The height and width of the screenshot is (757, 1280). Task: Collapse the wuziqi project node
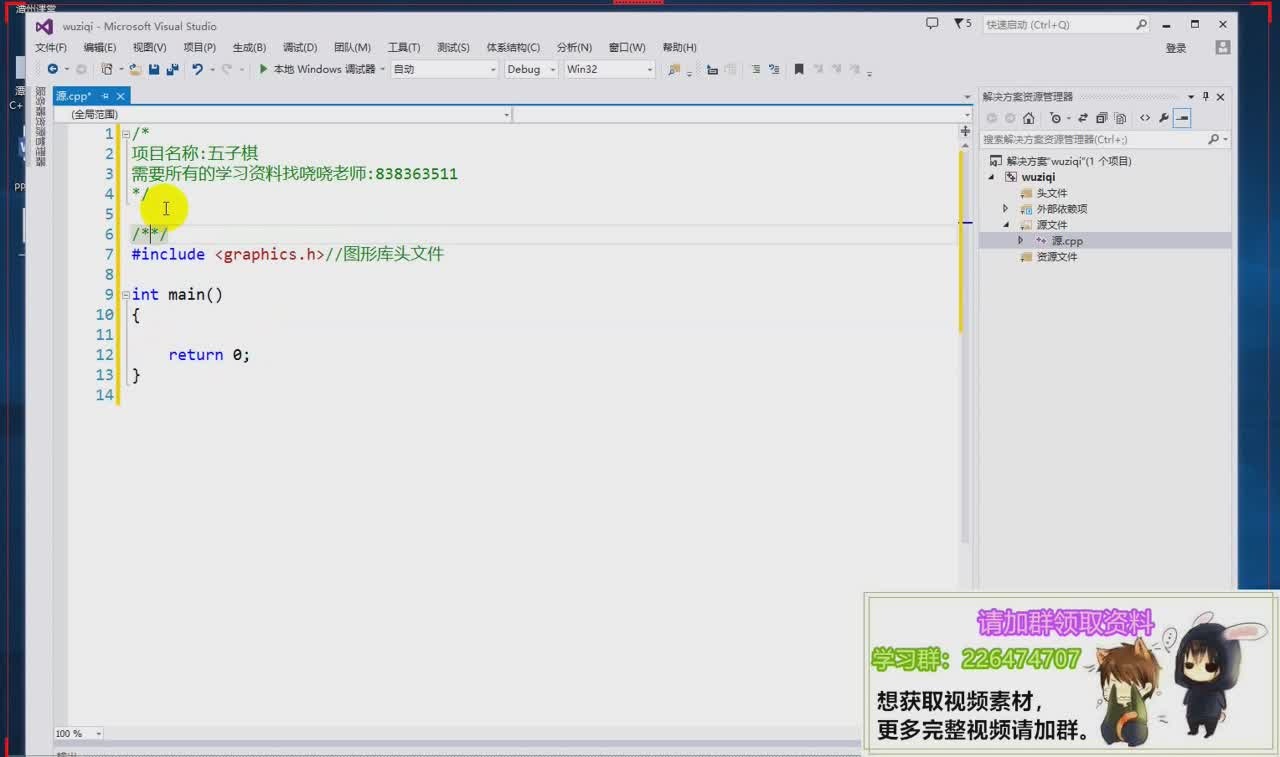click(x=992, y=177)
